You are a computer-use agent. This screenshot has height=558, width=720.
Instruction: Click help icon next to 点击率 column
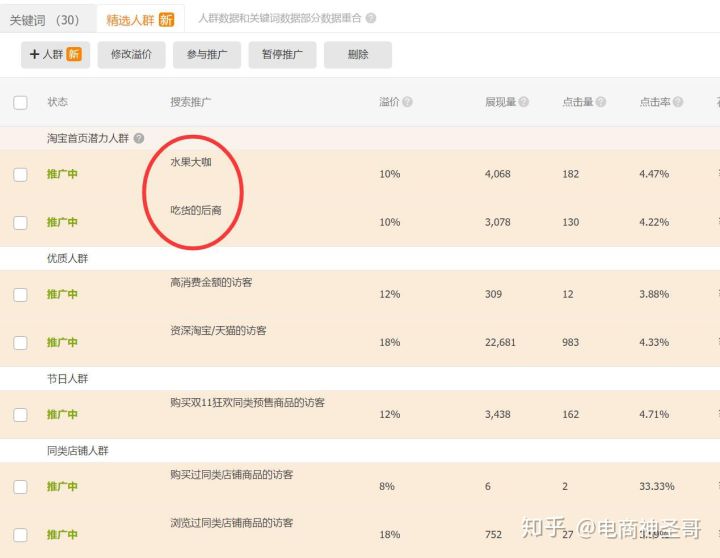click(678, 103)
